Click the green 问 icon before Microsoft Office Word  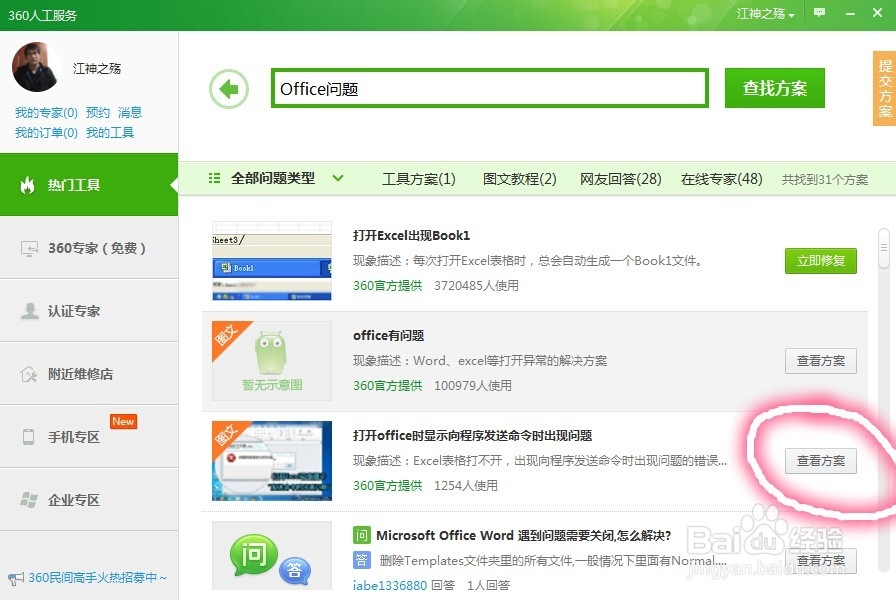361,535
